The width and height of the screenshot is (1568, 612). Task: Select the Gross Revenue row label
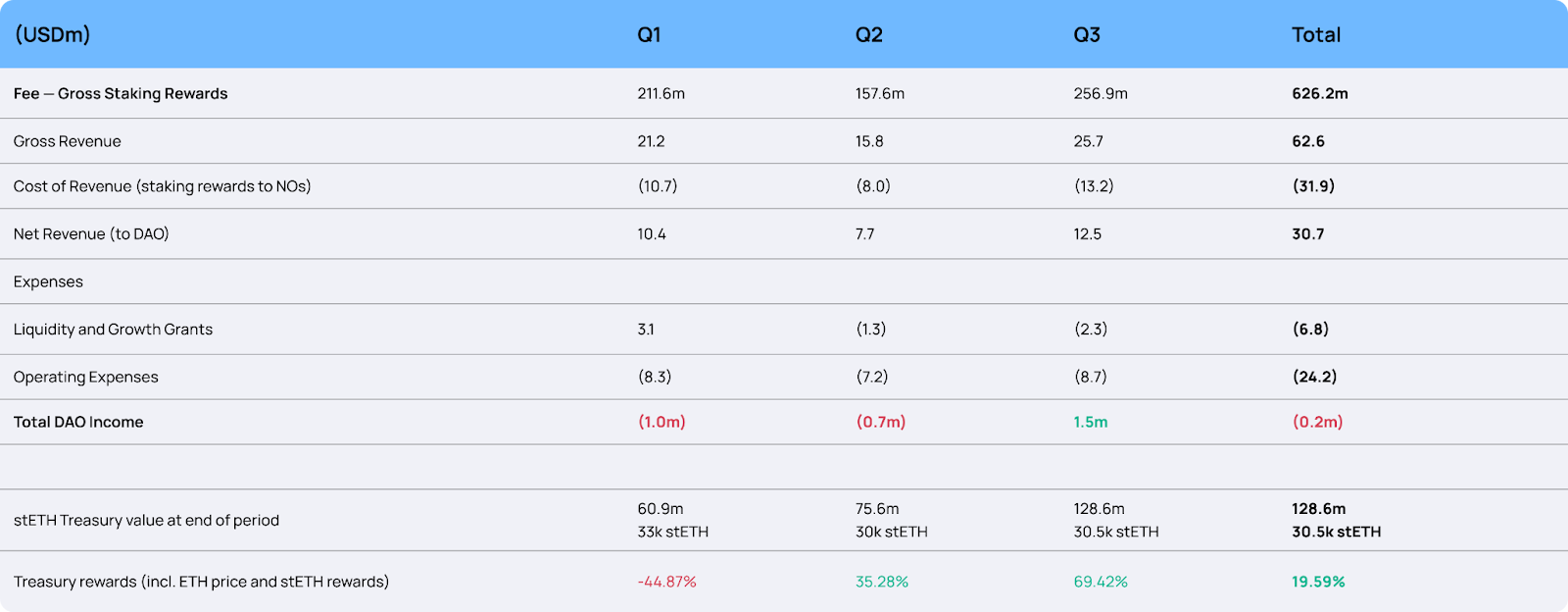[x=68, y=141]
